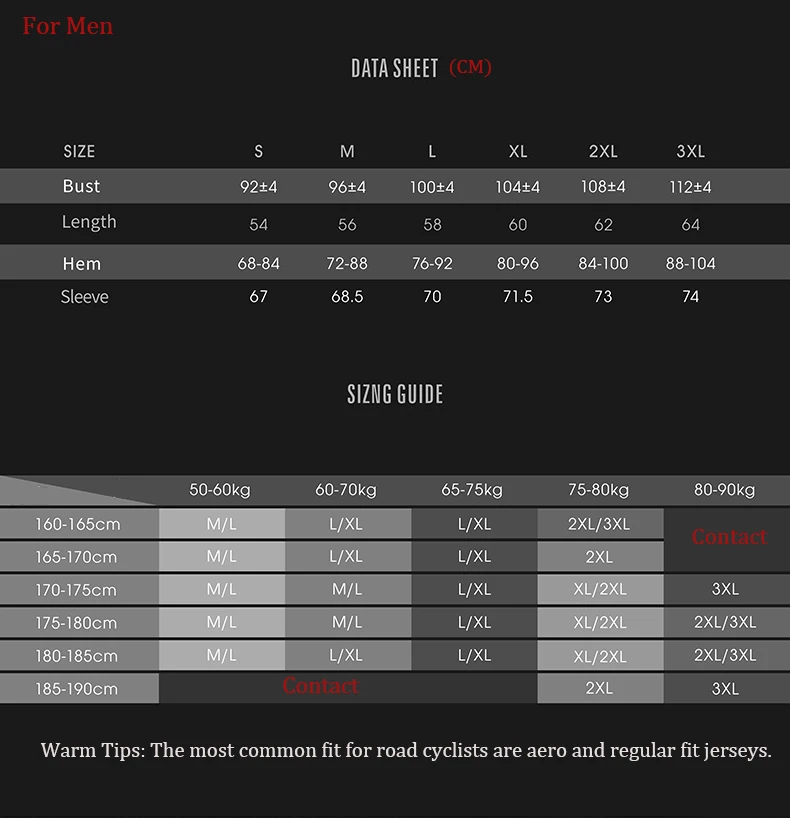Viewport: 790px width, 818px height.
Task: Select the S size column header
Action: [258, 151]
